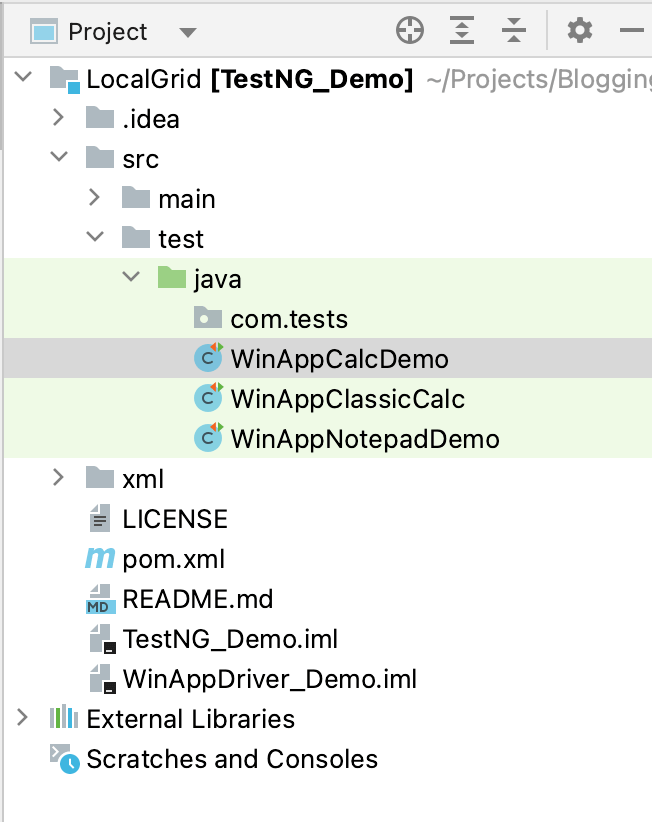Click the main folder icon
The width and height of the screenshot is (652, 822).
pyautogui.click(x=136, y=197)
